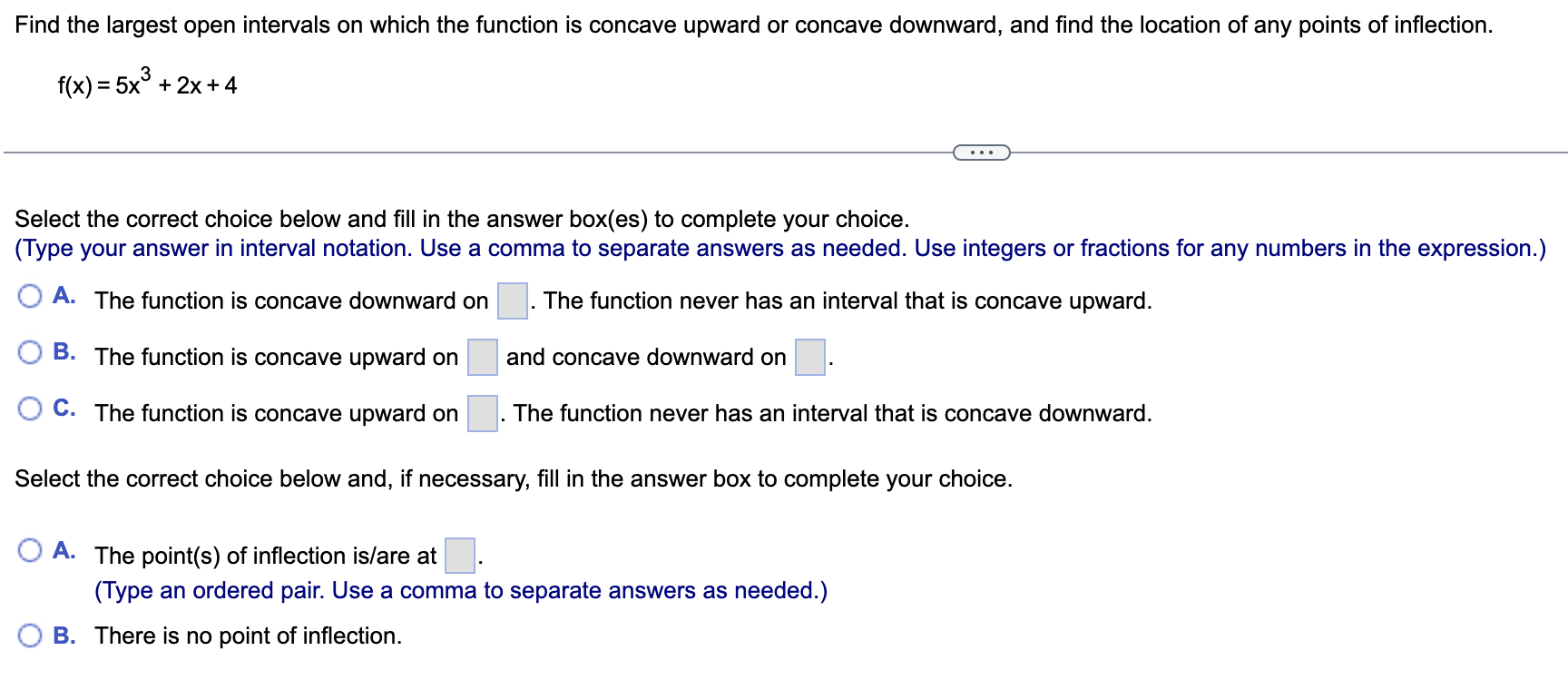
Task: Expand the ellipsis divider button
Action: click(981, 152)
